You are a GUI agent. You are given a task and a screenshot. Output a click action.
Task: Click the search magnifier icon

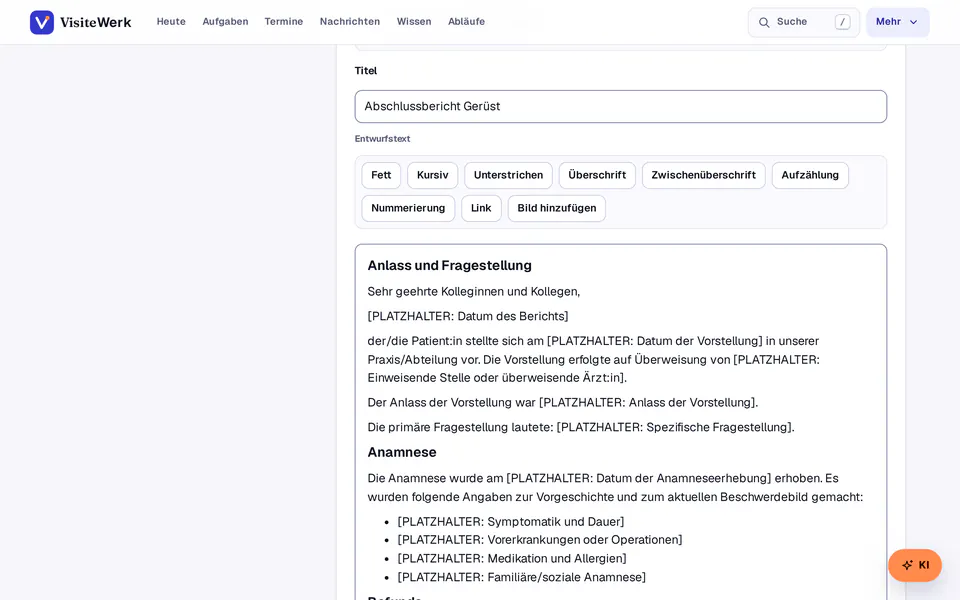click(x=764, y=22)
